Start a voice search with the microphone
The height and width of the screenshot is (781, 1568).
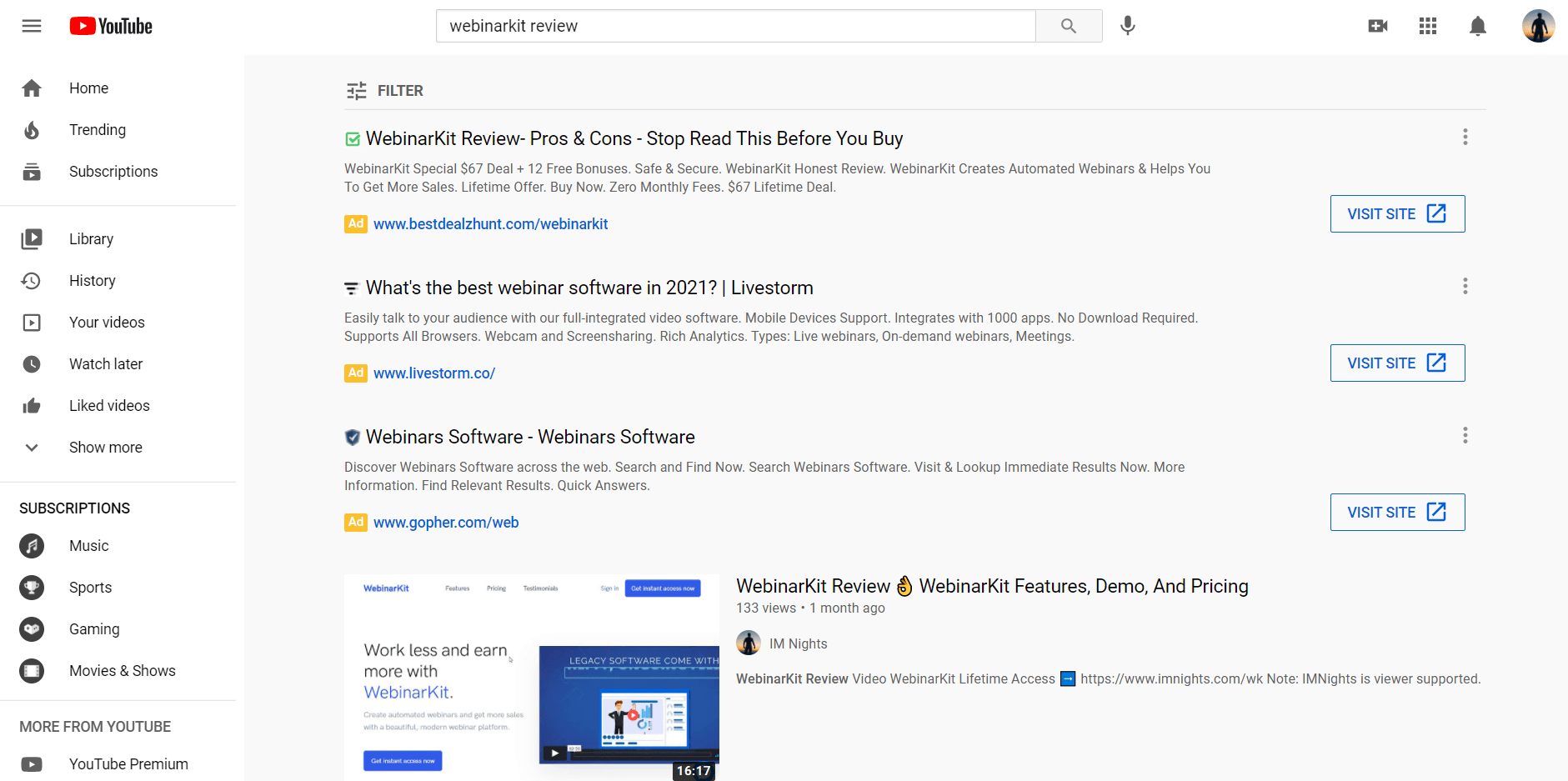1127,26
